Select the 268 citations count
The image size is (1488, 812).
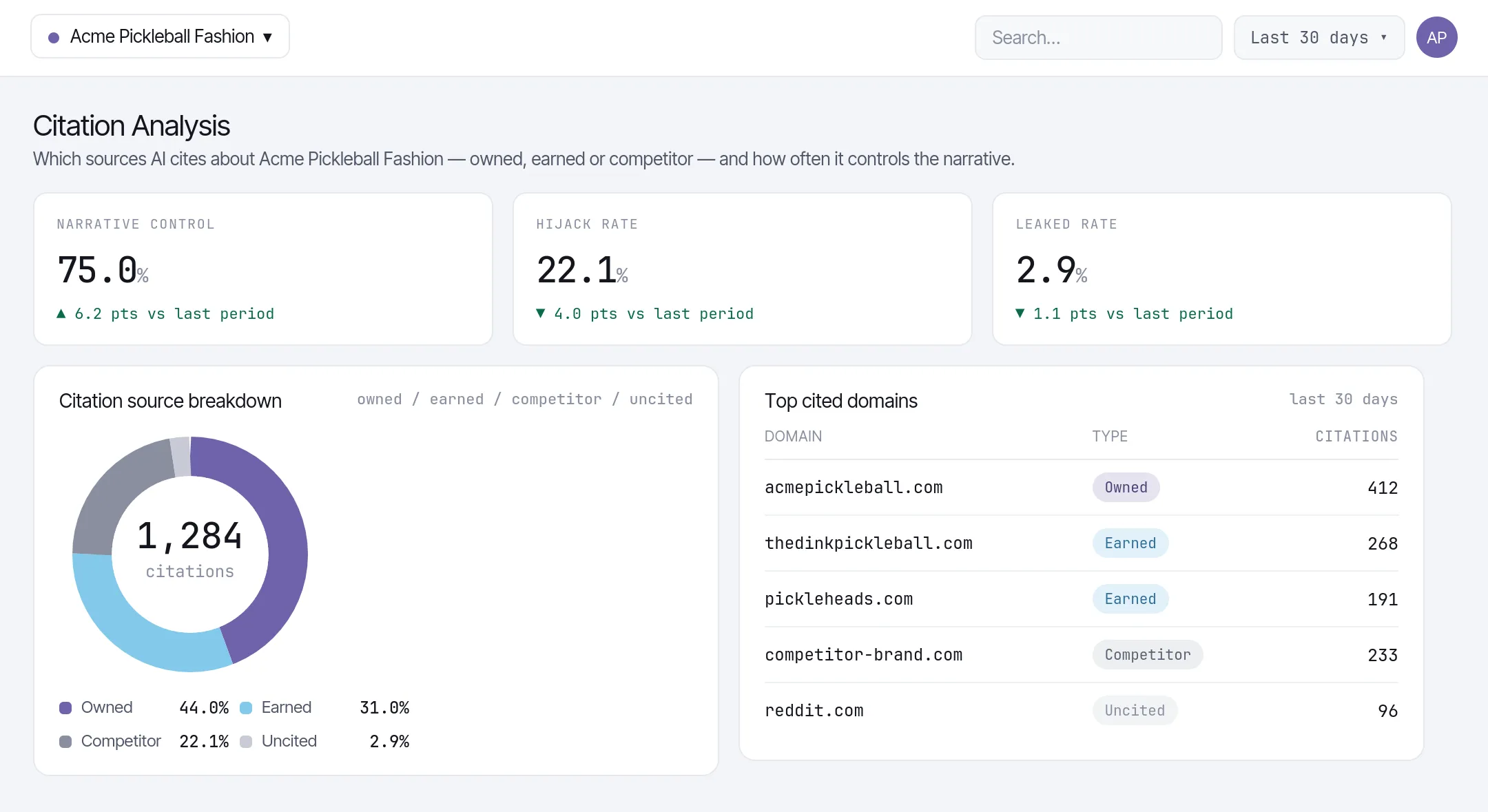1383,544
